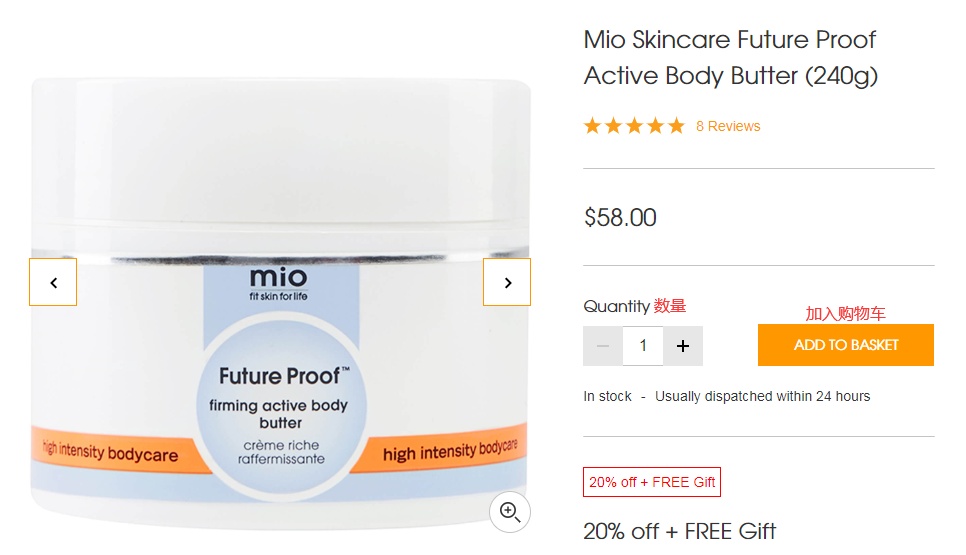Screen dimensions: 966x555
Task: Open the 8 Reviews link
Action: pos(728,126)
